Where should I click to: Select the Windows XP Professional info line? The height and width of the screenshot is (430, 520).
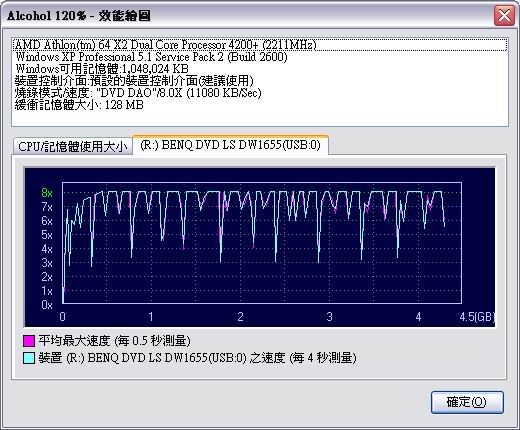click(x=151, y=57)
